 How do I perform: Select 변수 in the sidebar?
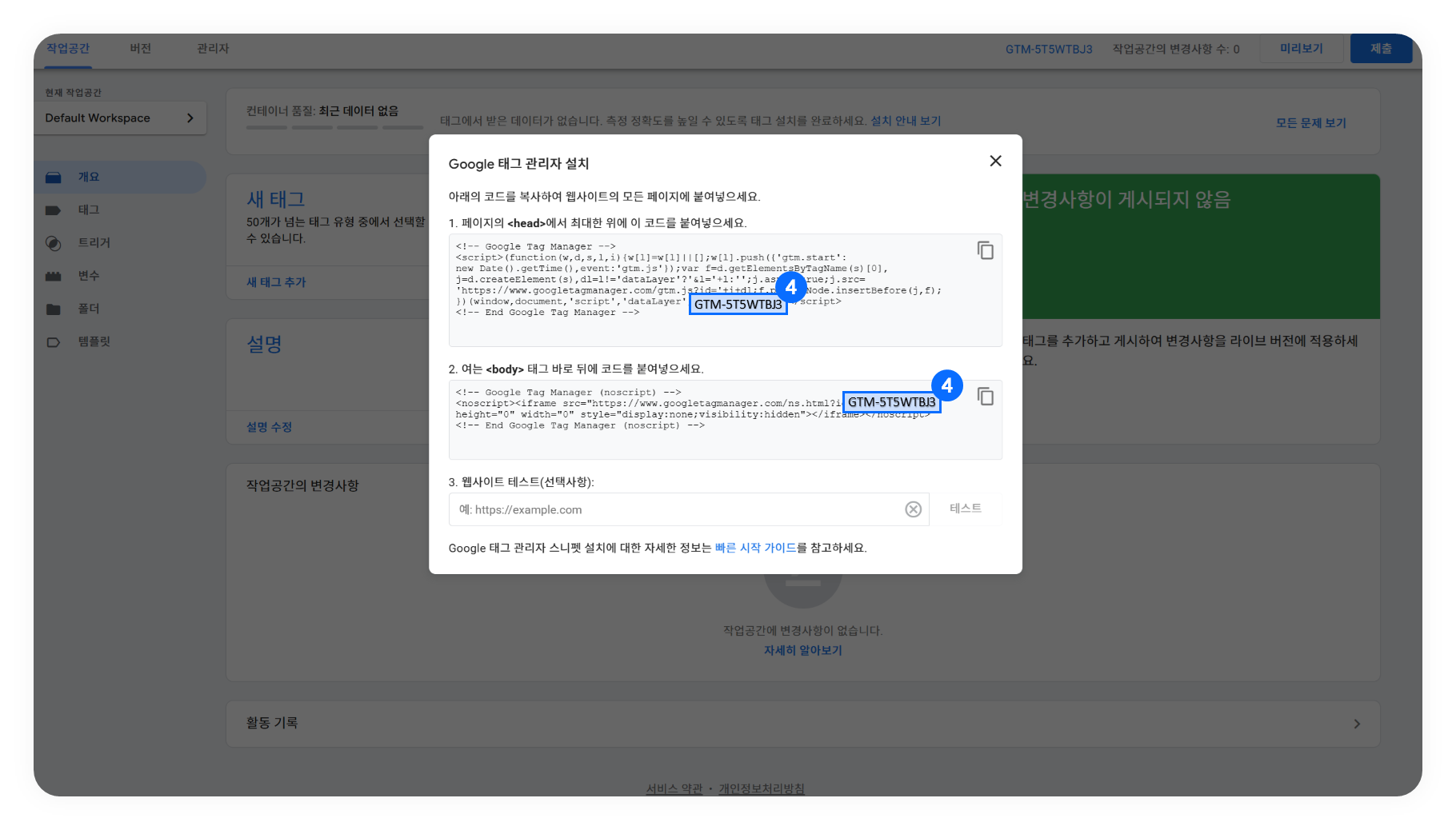pos(89,275)
